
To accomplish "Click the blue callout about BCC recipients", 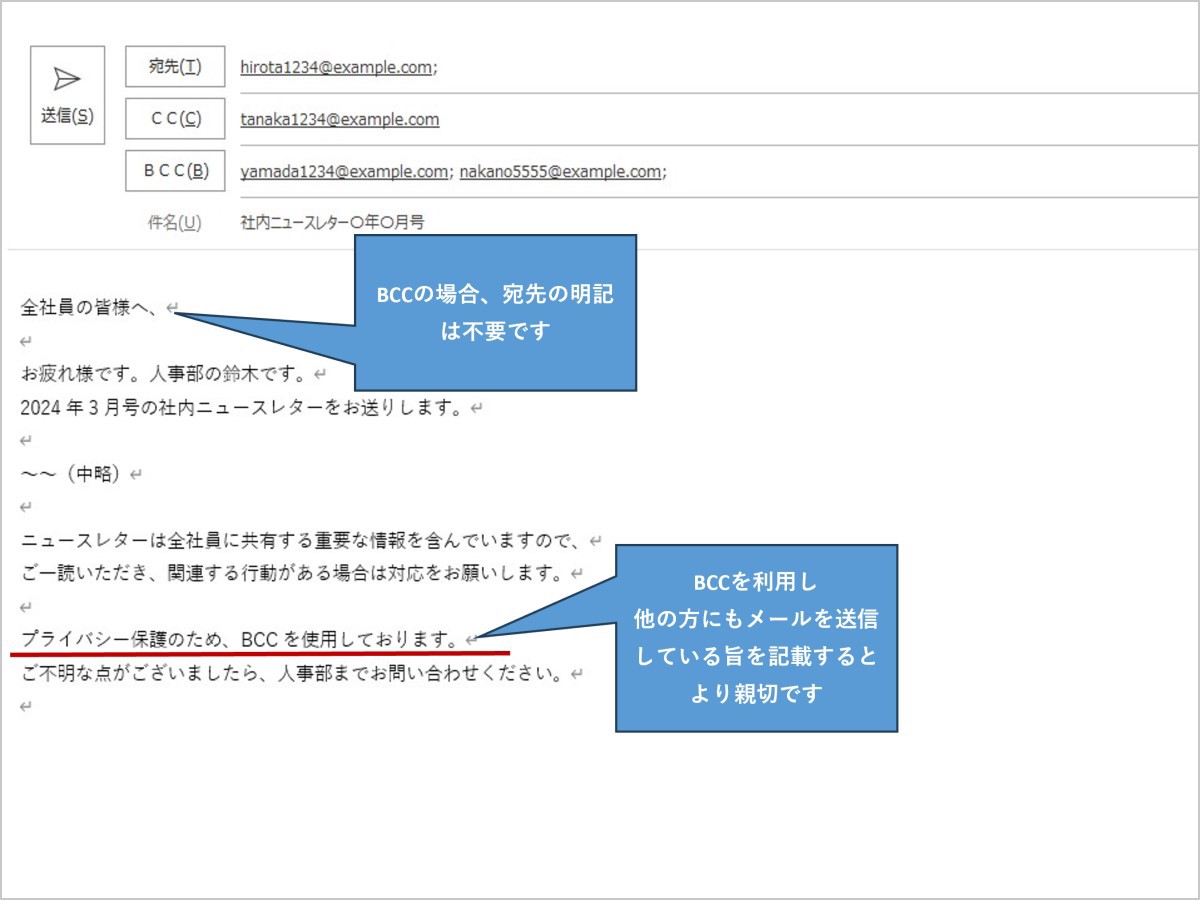I will click(494, 310).
